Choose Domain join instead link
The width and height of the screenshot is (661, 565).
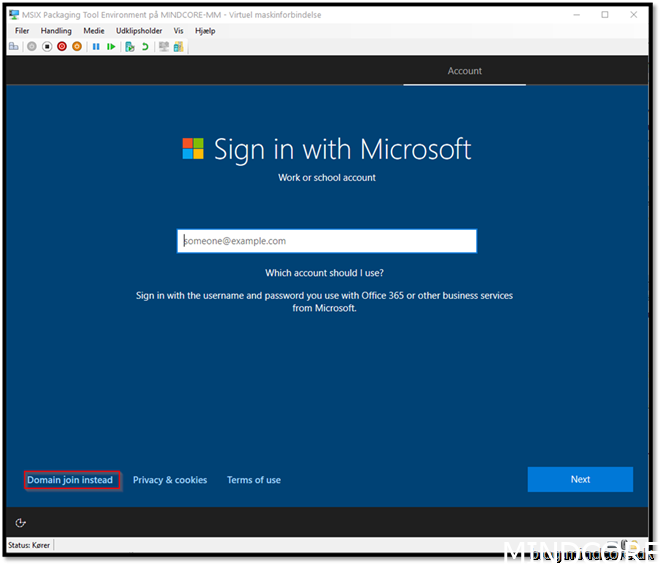pyautogui.click(x=70, y=480)
